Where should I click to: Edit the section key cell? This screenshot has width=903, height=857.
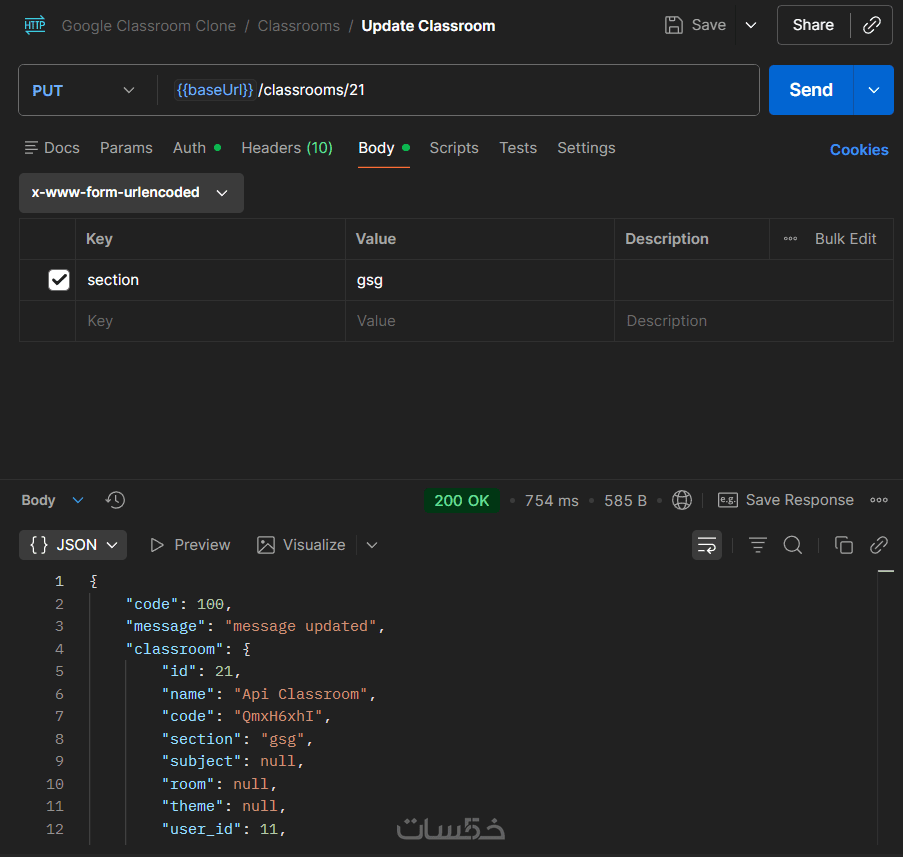[210, 280]
